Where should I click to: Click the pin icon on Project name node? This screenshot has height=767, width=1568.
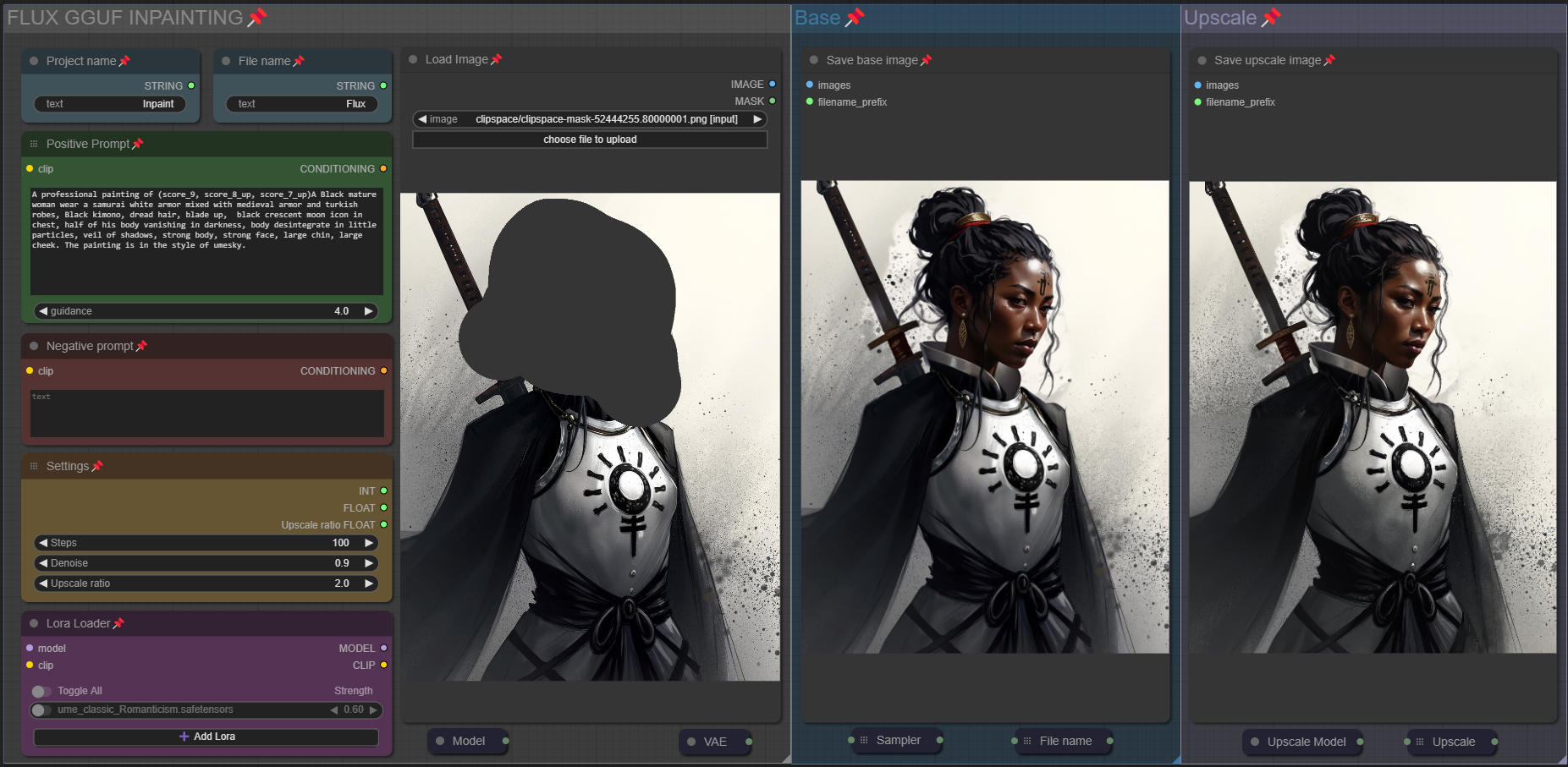124,61
